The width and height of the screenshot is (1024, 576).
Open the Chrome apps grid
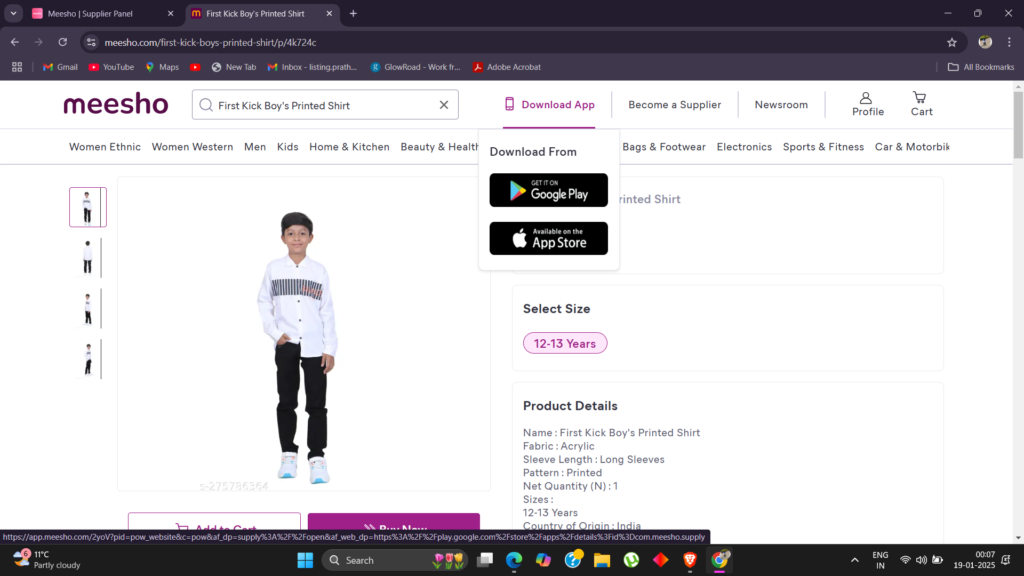pyautogui.click(x=17, y=67)
